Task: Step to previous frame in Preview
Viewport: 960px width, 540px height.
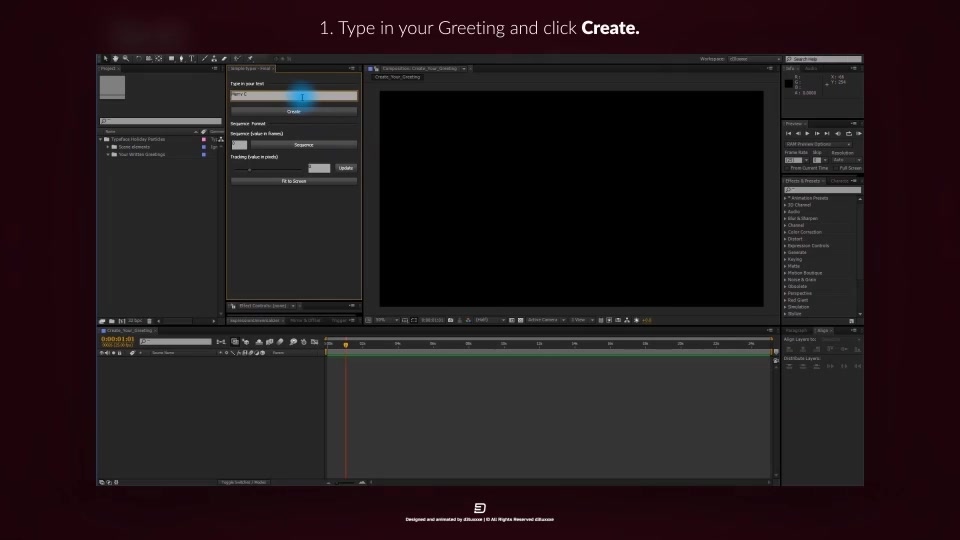Action: tap(798, 133)
